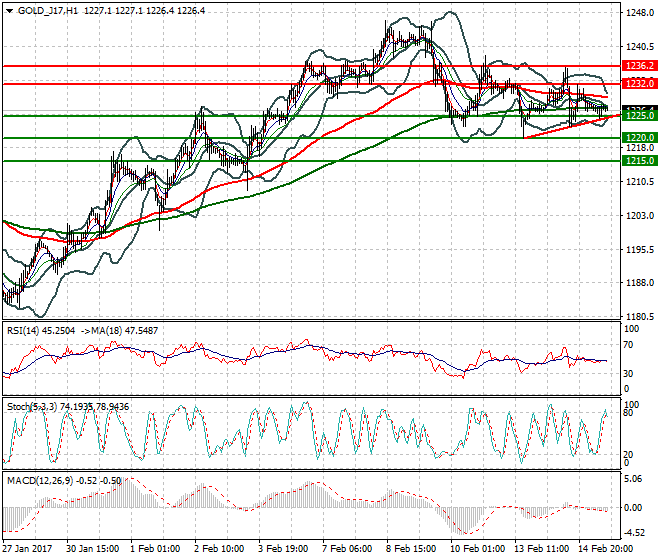Click the 13 Feb 11:00 time axis label

(x=541, y=549)
